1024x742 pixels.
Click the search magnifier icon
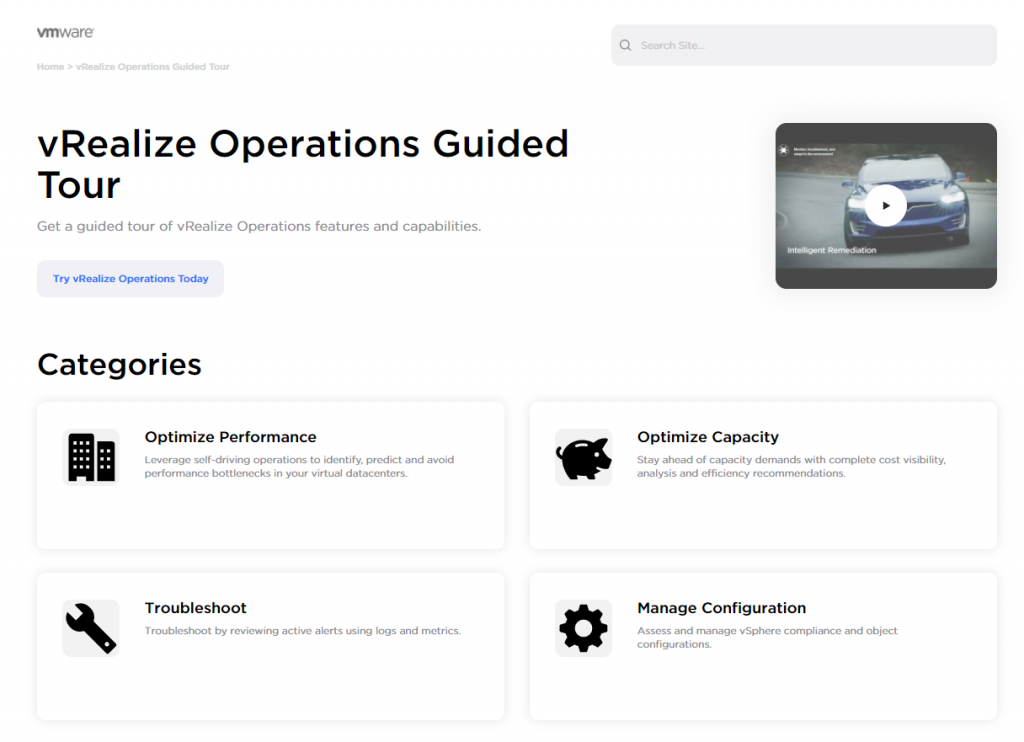626,45
